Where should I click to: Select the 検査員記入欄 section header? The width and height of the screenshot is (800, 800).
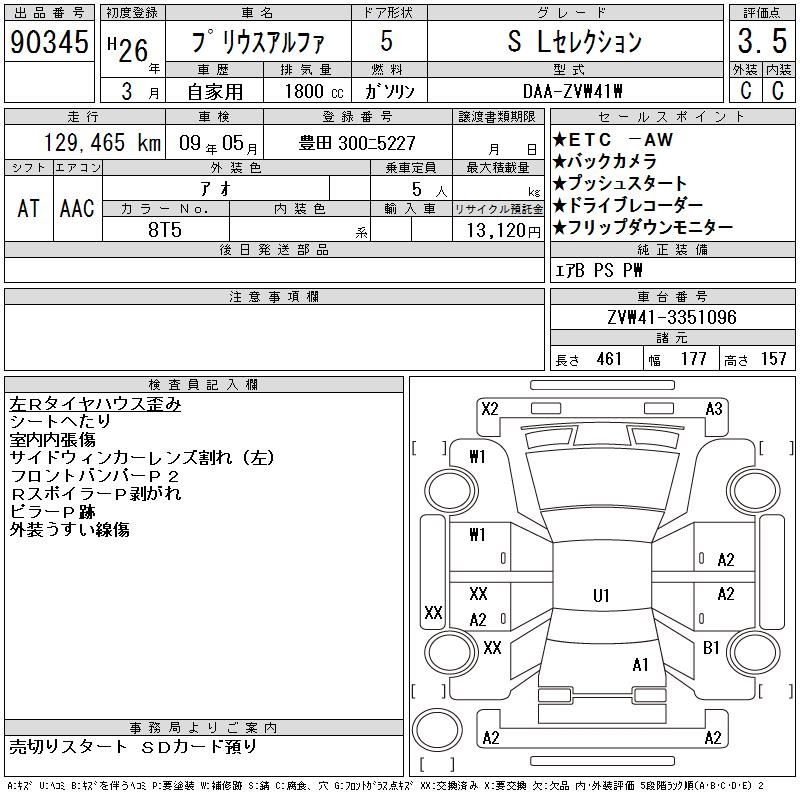pos(204,384)
